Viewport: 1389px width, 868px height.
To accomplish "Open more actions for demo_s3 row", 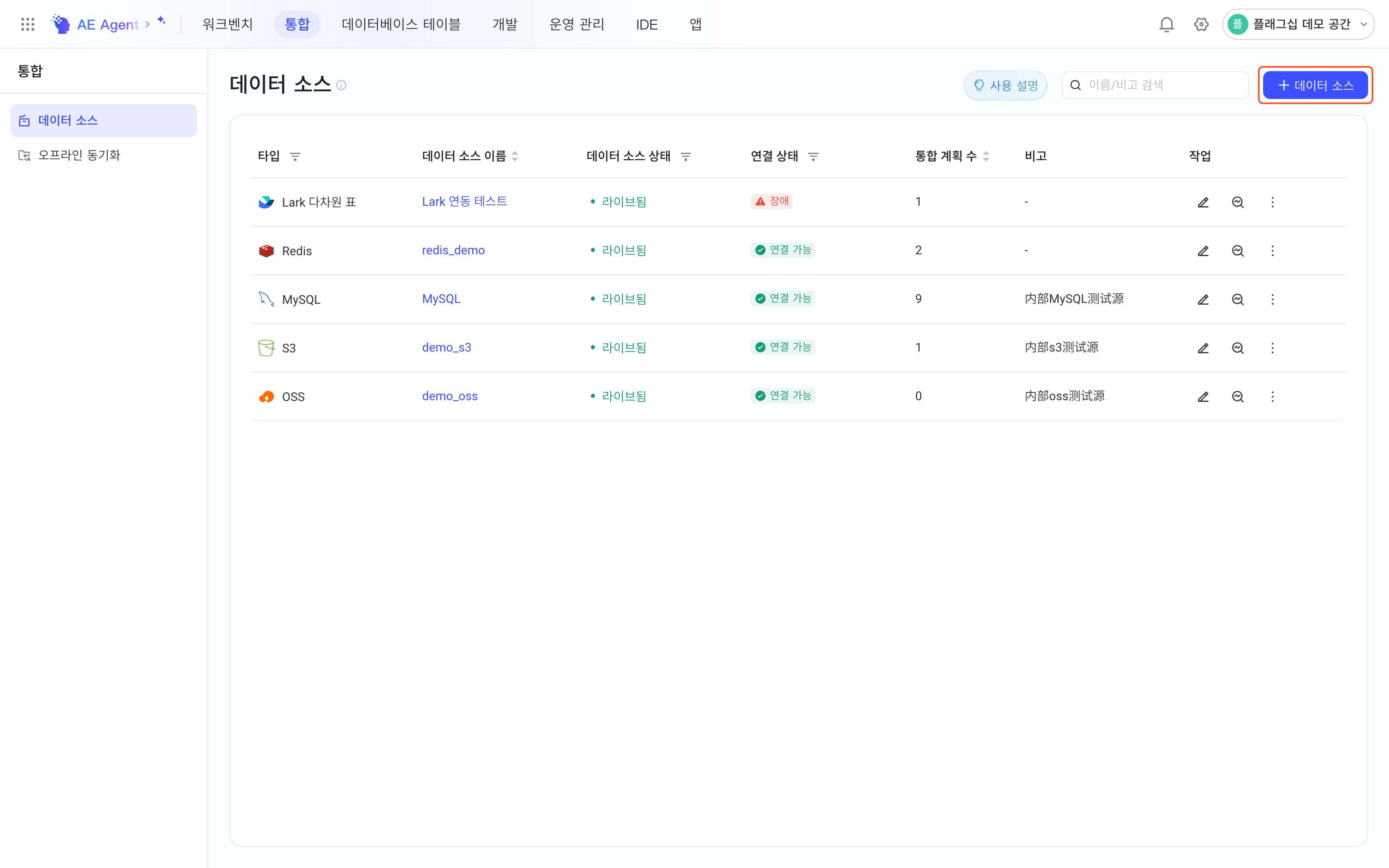I will [x=1273, y=348].
